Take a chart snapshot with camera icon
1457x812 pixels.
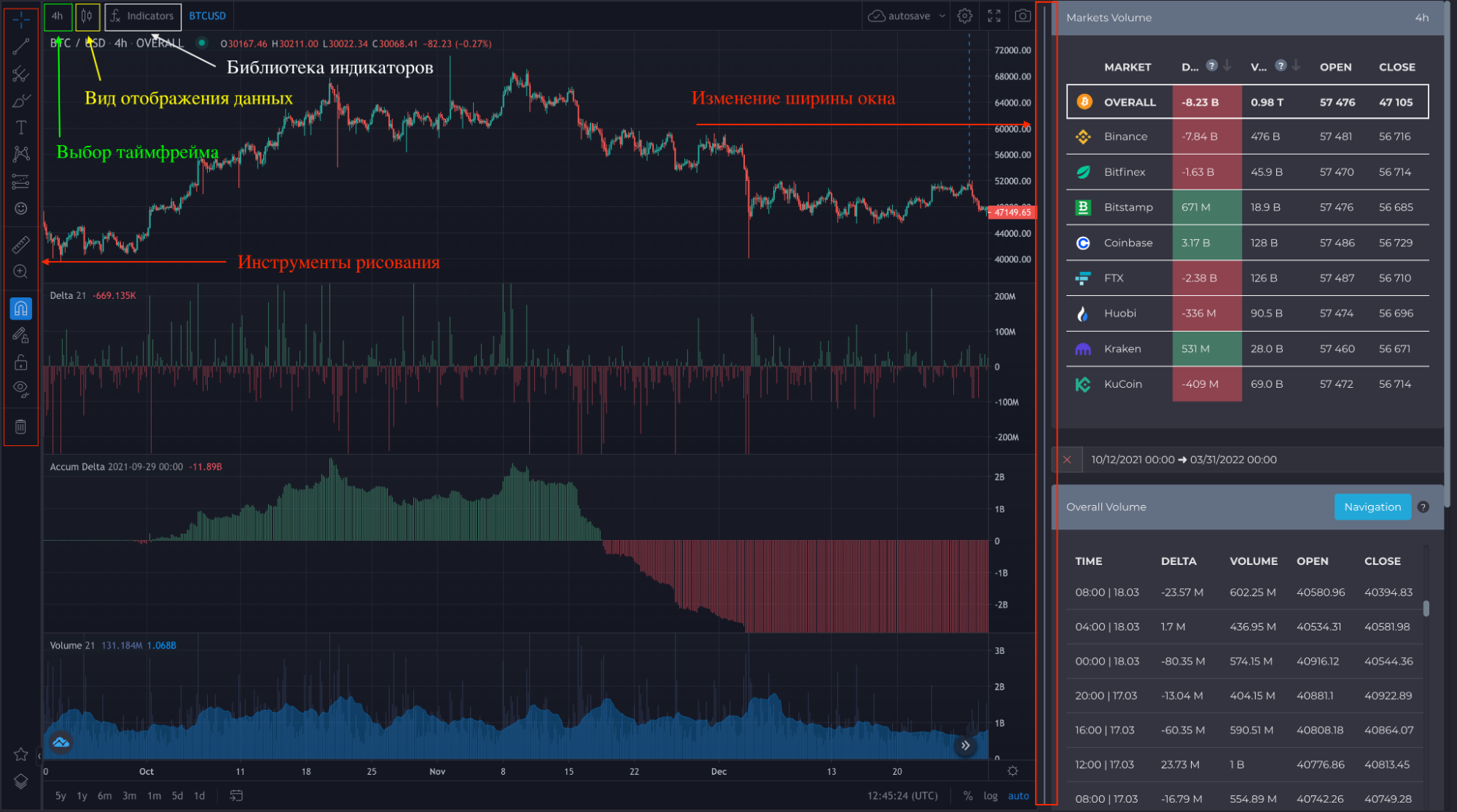[1023, 16]
